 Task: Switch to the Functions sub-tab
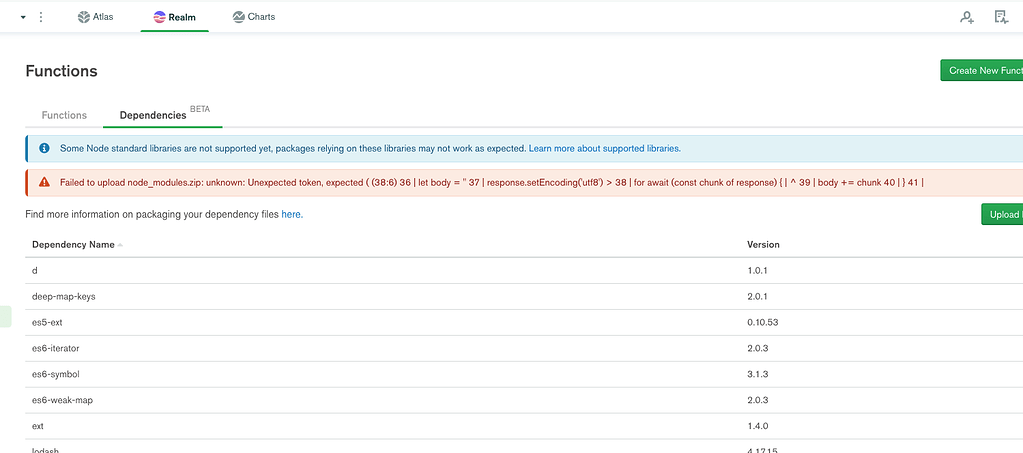pos(64,115)
